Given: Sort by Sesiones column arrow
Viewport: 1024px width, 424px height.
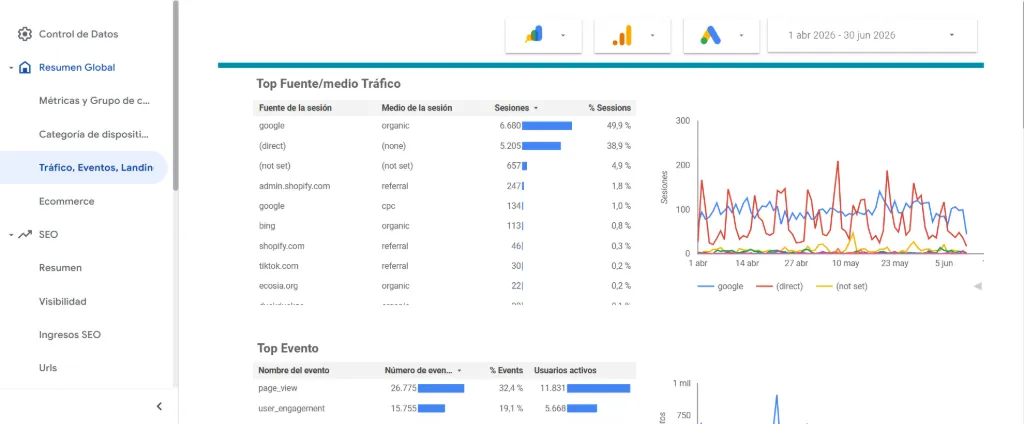Looking at the screenshot, I should 536,108.
